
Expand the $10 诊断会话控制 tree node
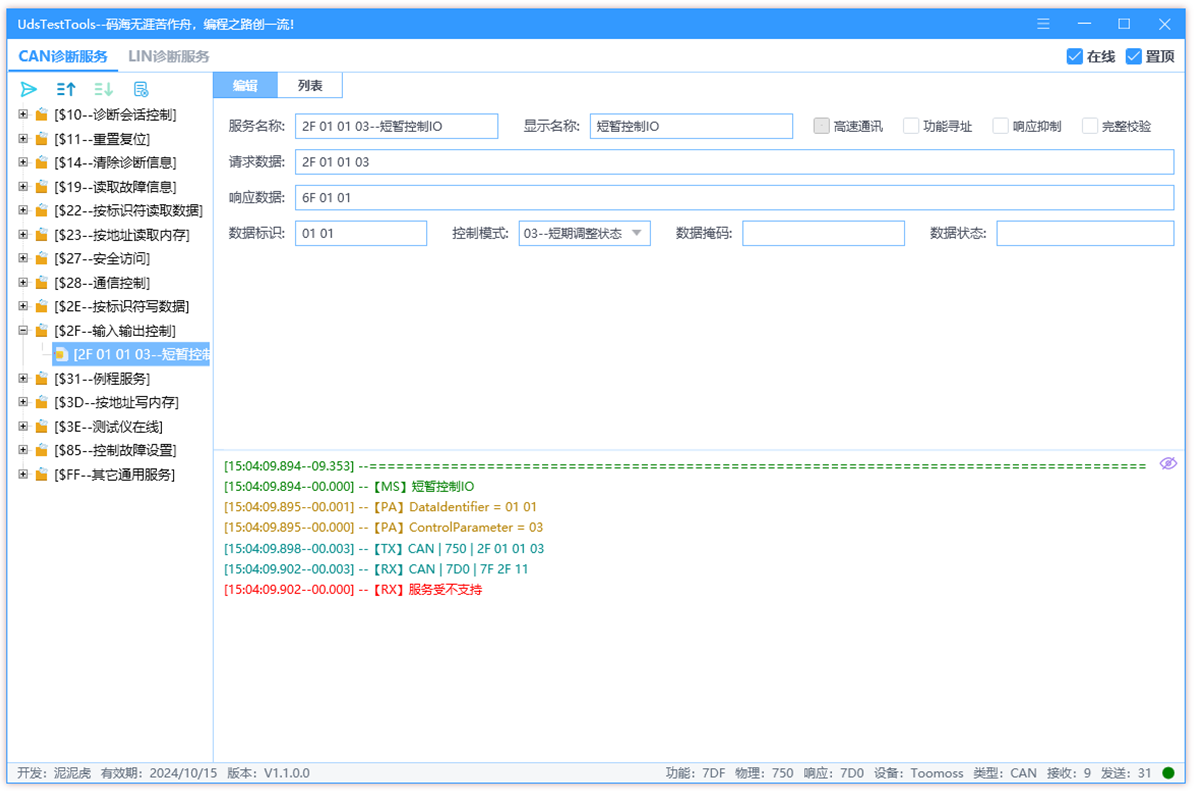point(23,114)
